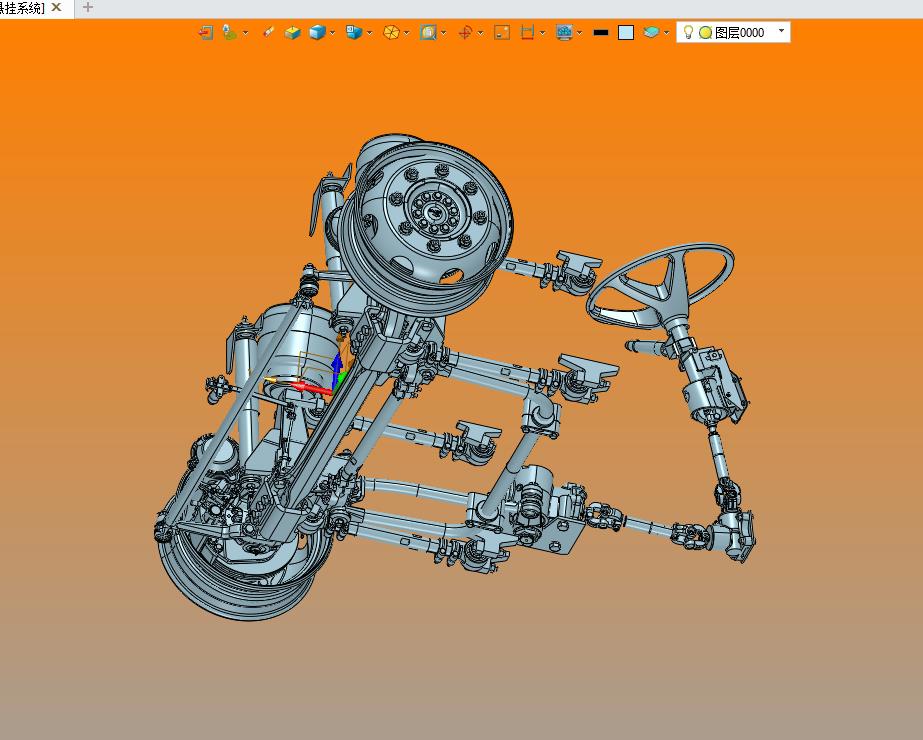Click the blue view orientation cube icon
Screen dimensions: 923x740
point(354,32)
